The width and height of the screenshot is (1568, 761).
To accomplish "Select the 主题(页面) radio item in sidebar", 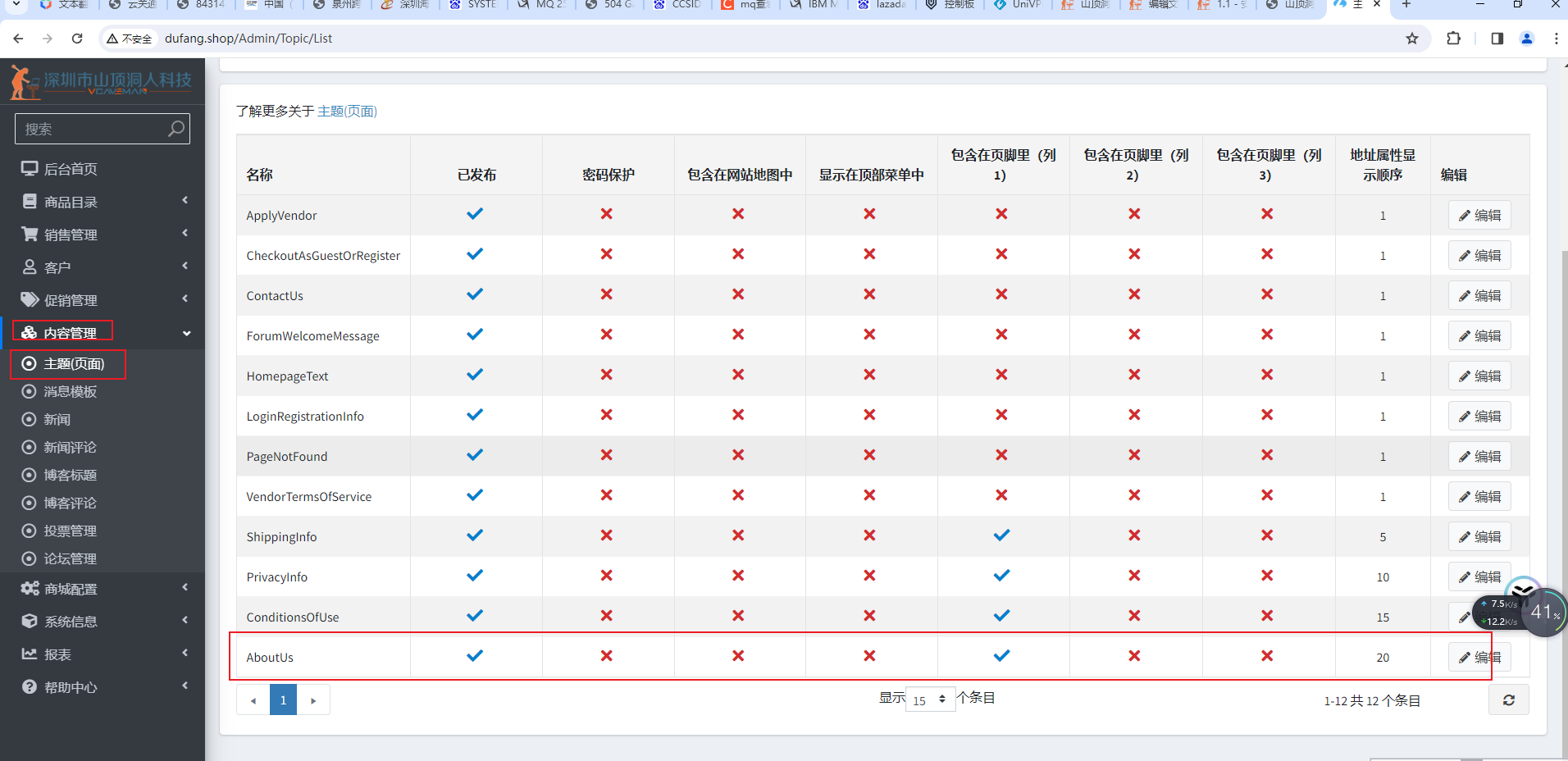I will click(x=73, y=364).
